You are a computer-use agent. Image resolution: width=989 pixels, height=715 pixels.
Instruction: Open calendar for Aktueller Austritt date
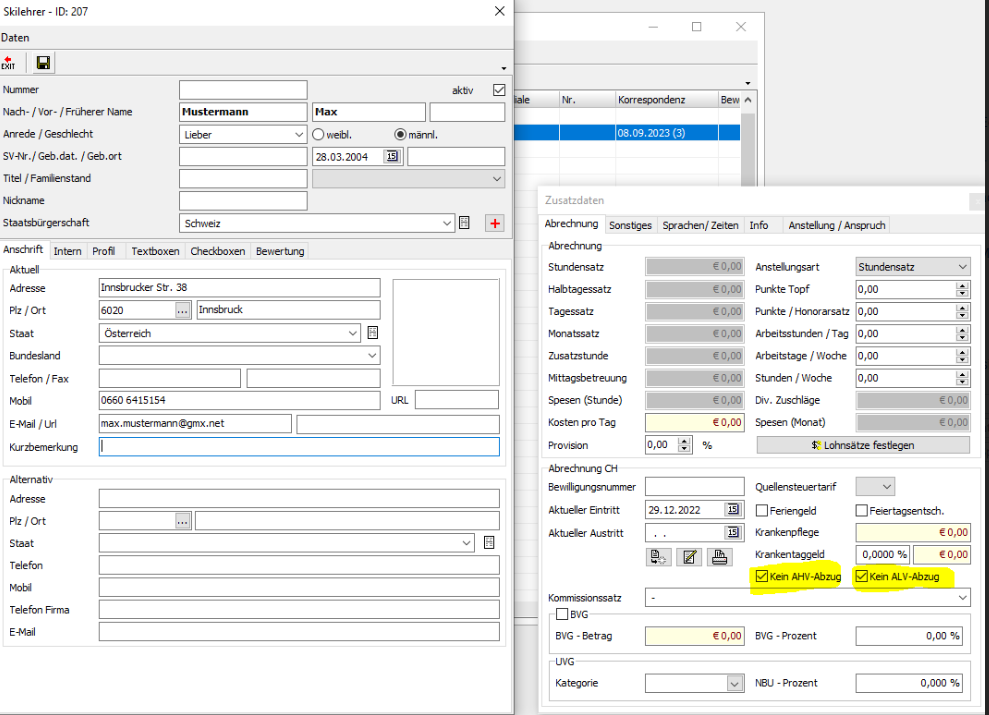(x=732, y=533)
